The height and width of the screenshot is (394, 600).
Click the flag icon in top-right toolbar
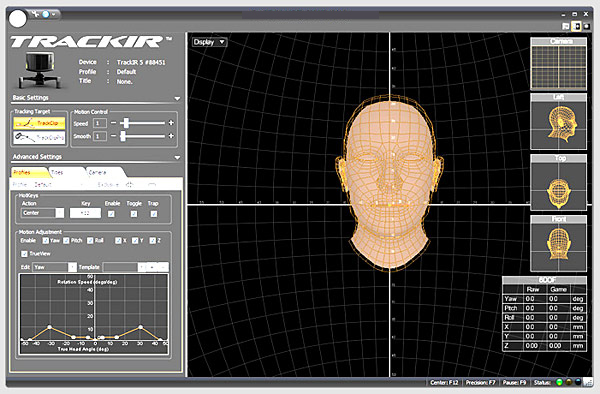(566, 26)
